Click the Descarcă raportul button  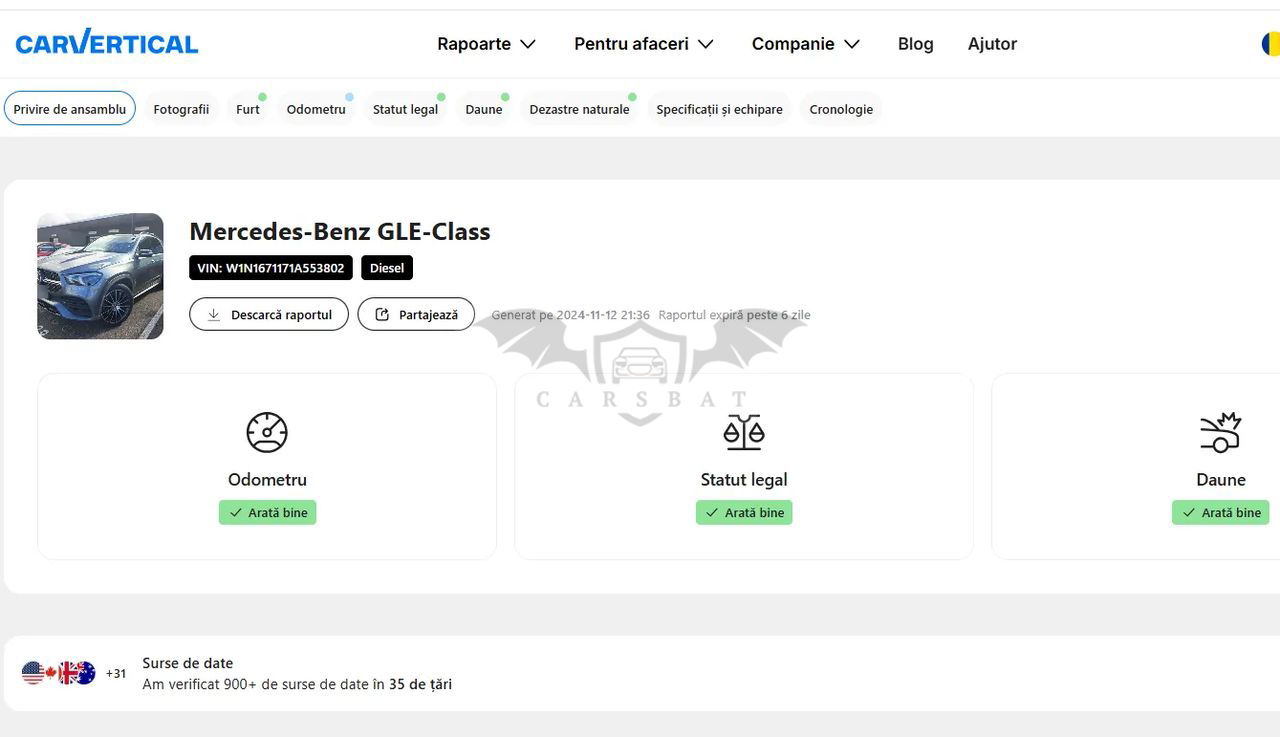click(x=269, y=314)
